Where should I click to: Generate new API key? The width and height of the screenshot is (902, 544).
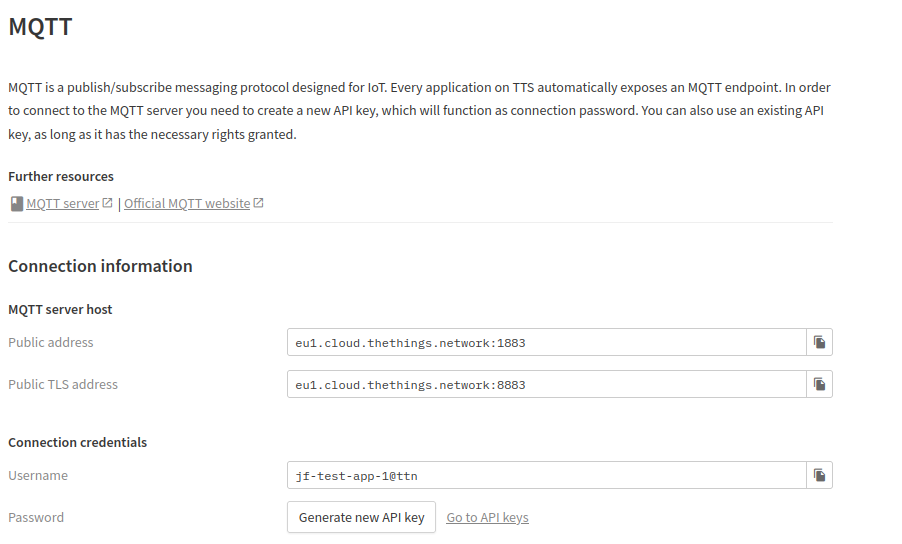[361, 517]
